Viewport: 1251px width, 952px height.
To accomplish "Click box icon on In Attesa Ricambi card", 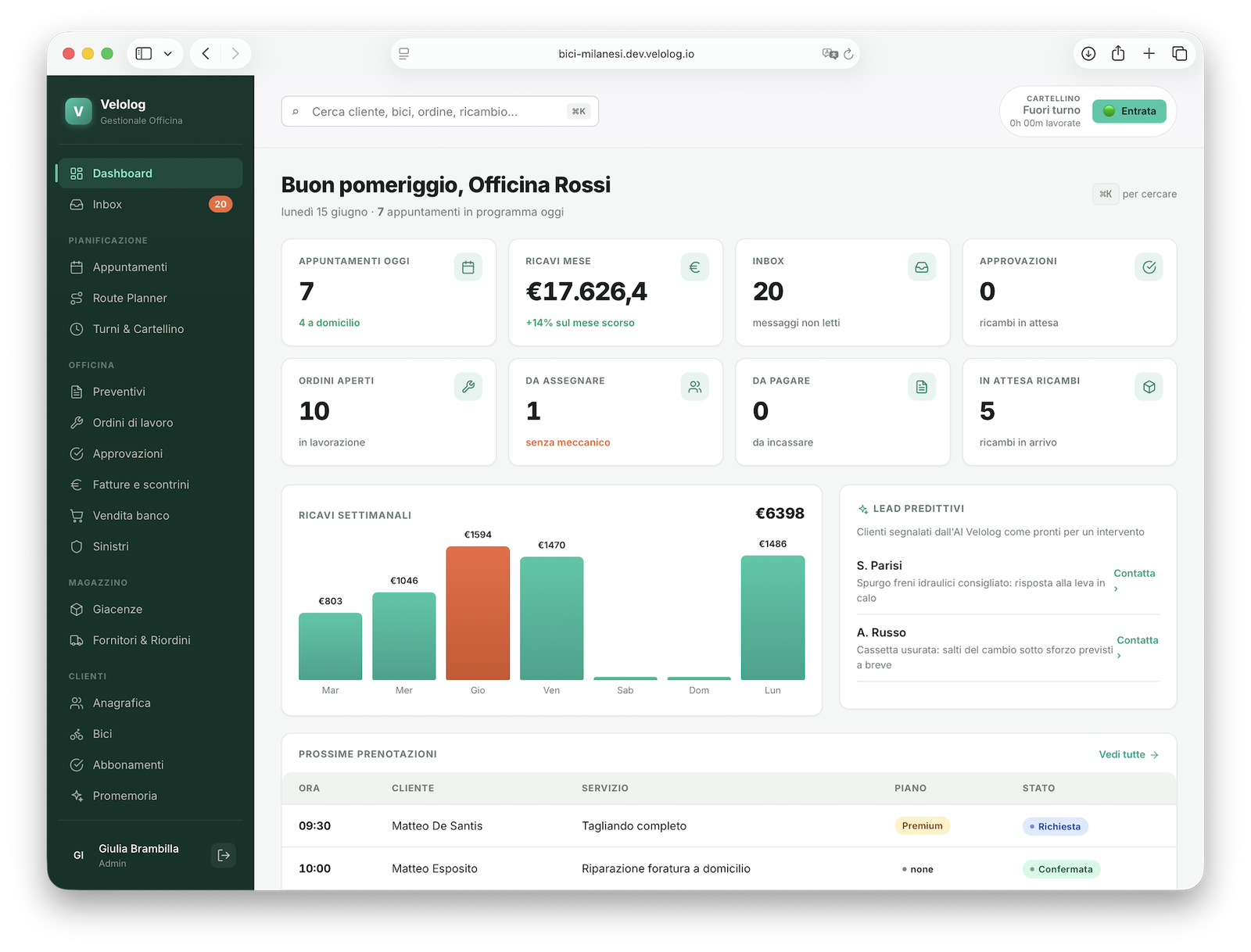I will (x=1149, y=387).
